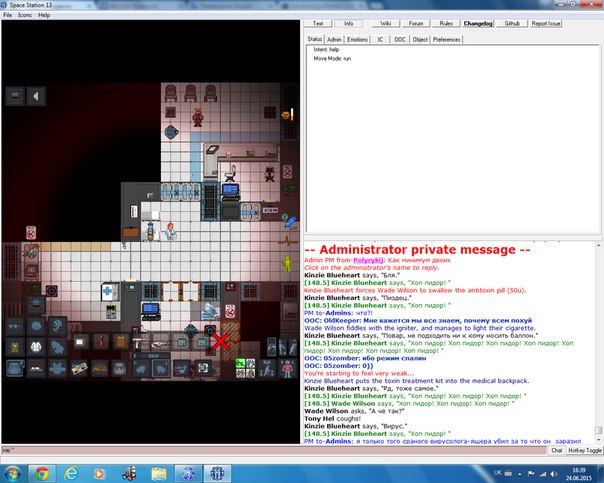Toggle the Hotkey Toggle button
604x483 pixels.
585,450
